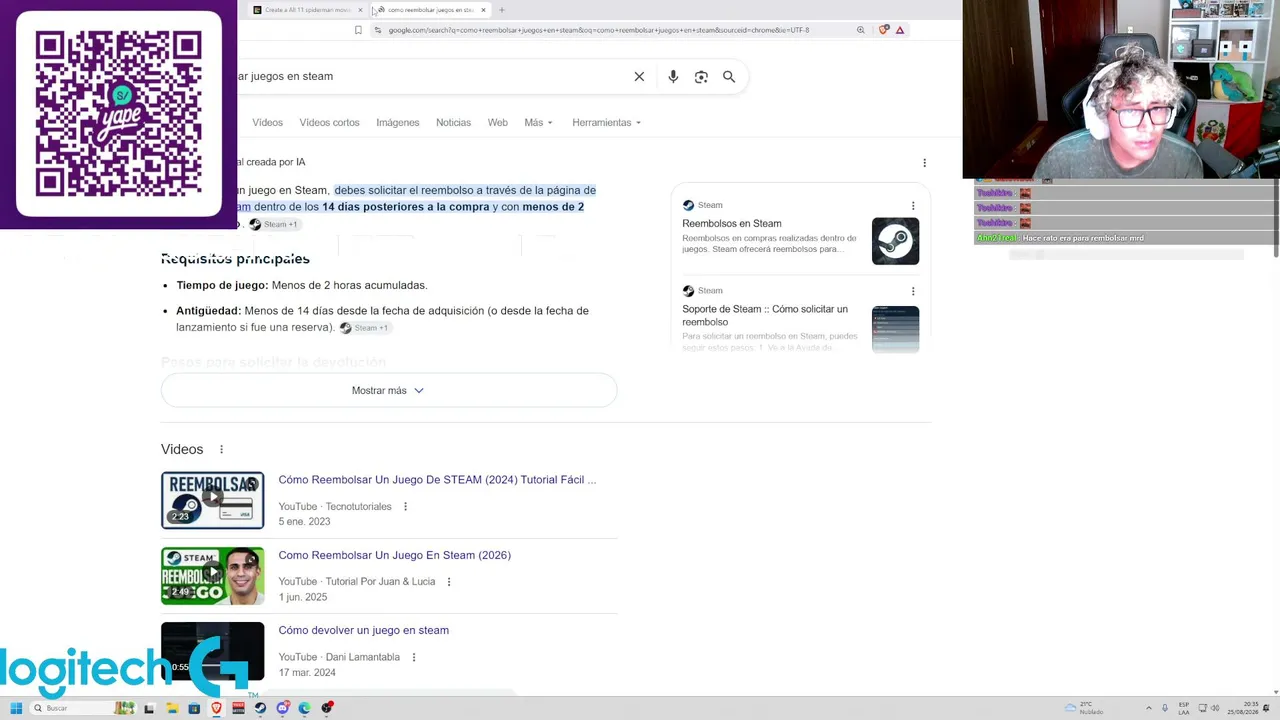
Task: Click the 'Antigüedad:' requirement text
Action: (x=209, y=311)
